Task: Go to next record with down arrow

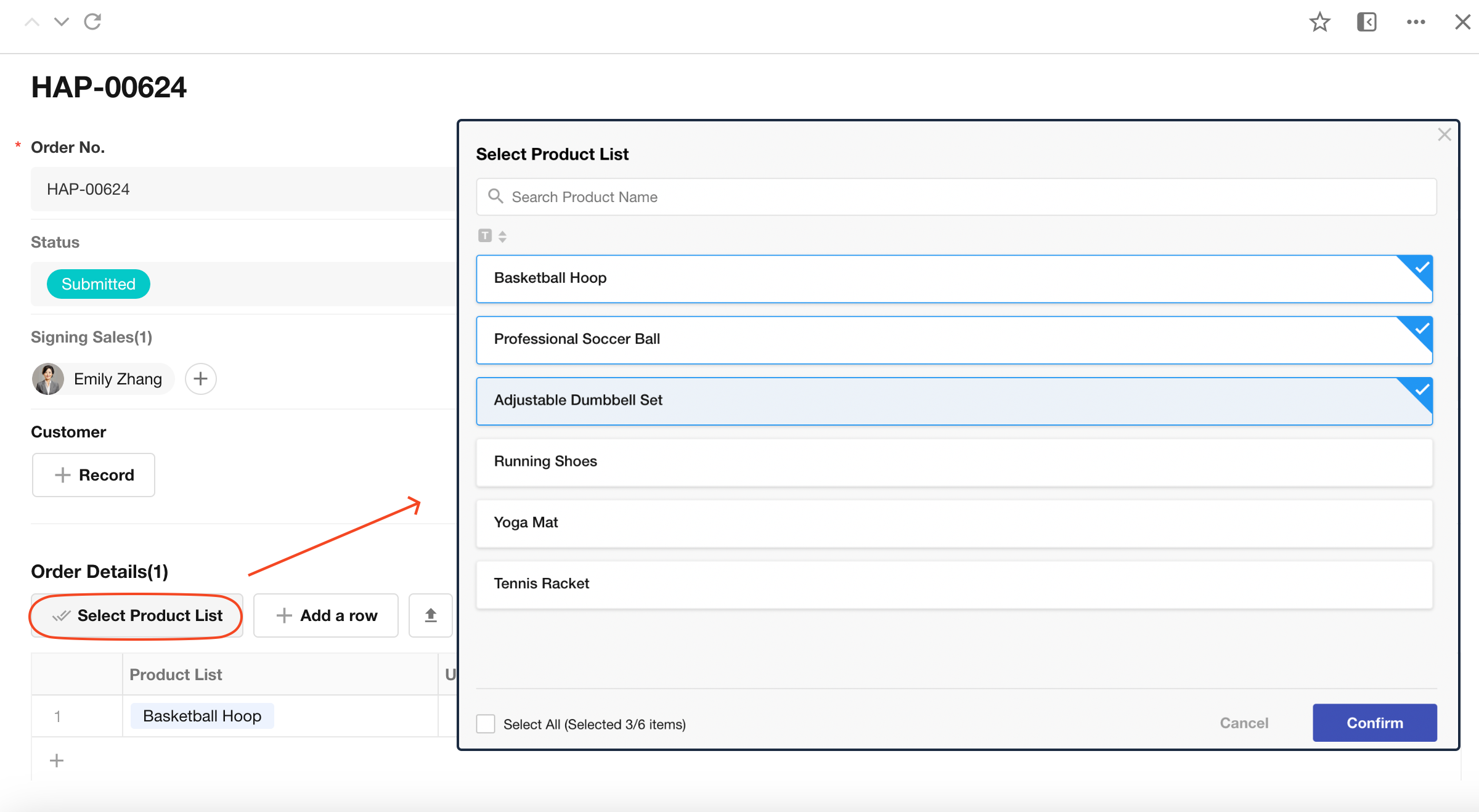Action: (62, 22)
